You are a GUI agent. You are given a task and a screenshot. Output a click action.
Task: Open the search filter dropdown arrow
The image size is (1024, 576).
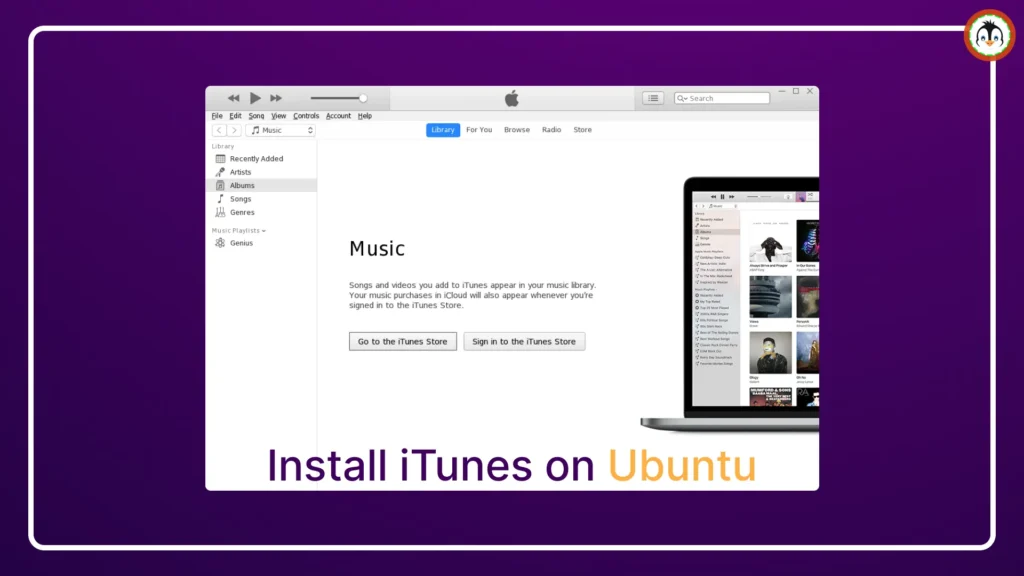point(684,97)
